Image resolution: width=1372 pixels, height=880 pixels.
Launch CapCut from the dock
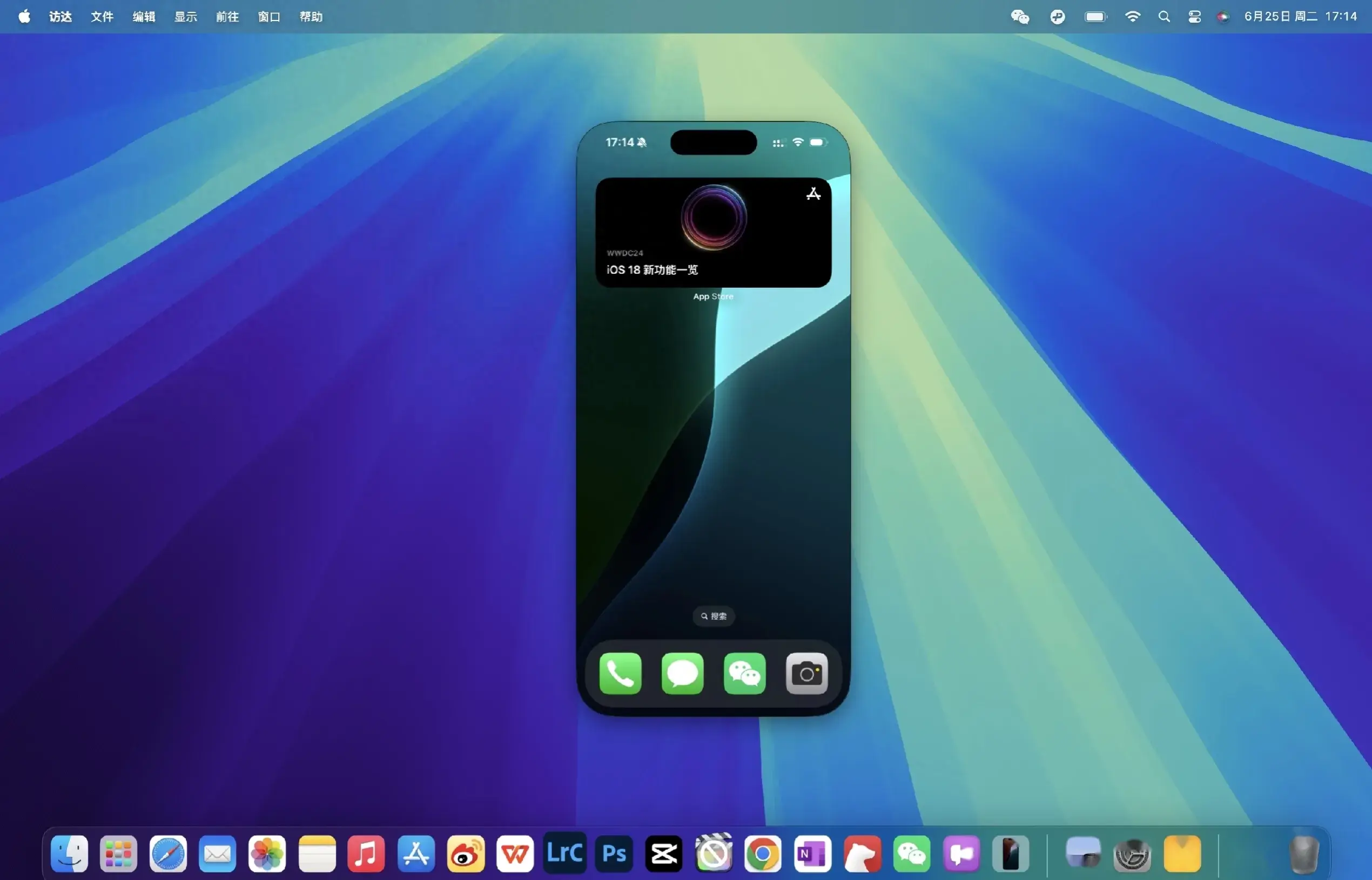point(664,854)
